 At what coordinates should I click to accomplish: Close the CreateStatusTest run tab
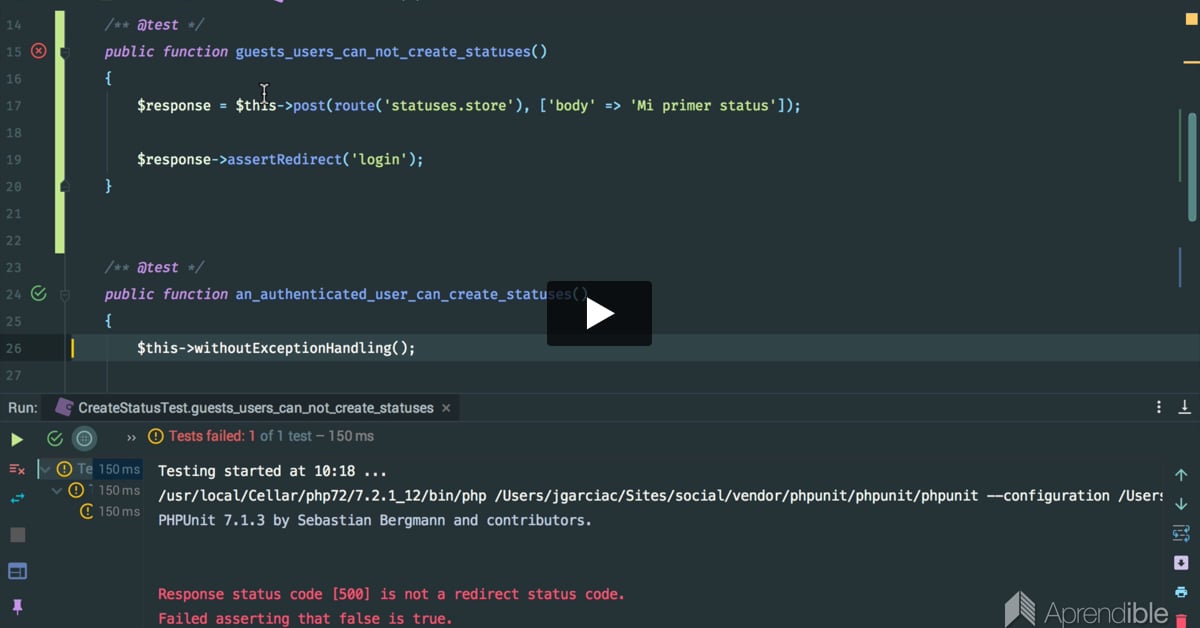pos(446,408)
